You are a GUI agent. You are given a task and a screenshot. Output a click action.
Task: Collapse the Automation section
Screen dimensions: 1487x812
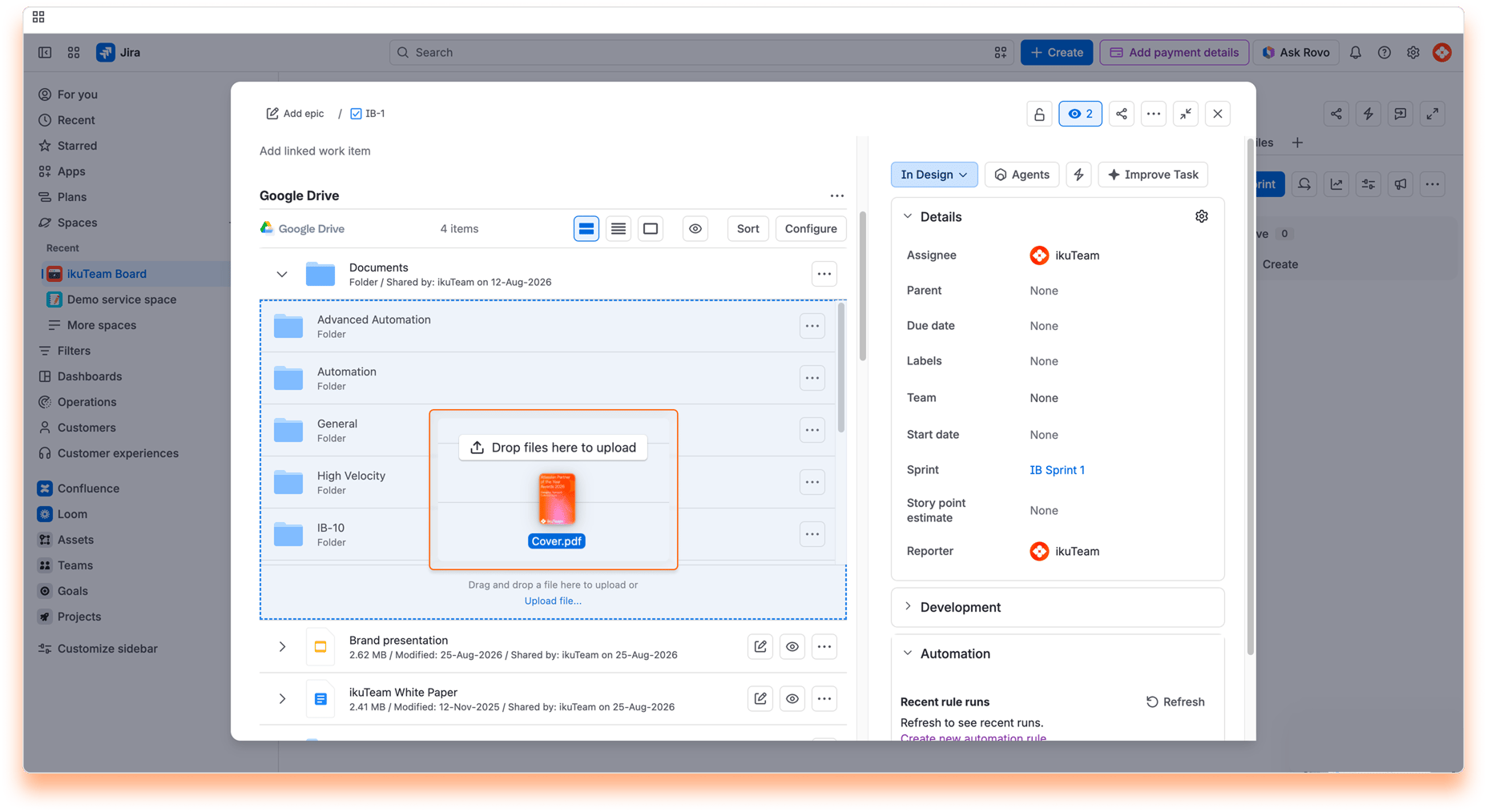pyautogui.click(x=908, y=653)
